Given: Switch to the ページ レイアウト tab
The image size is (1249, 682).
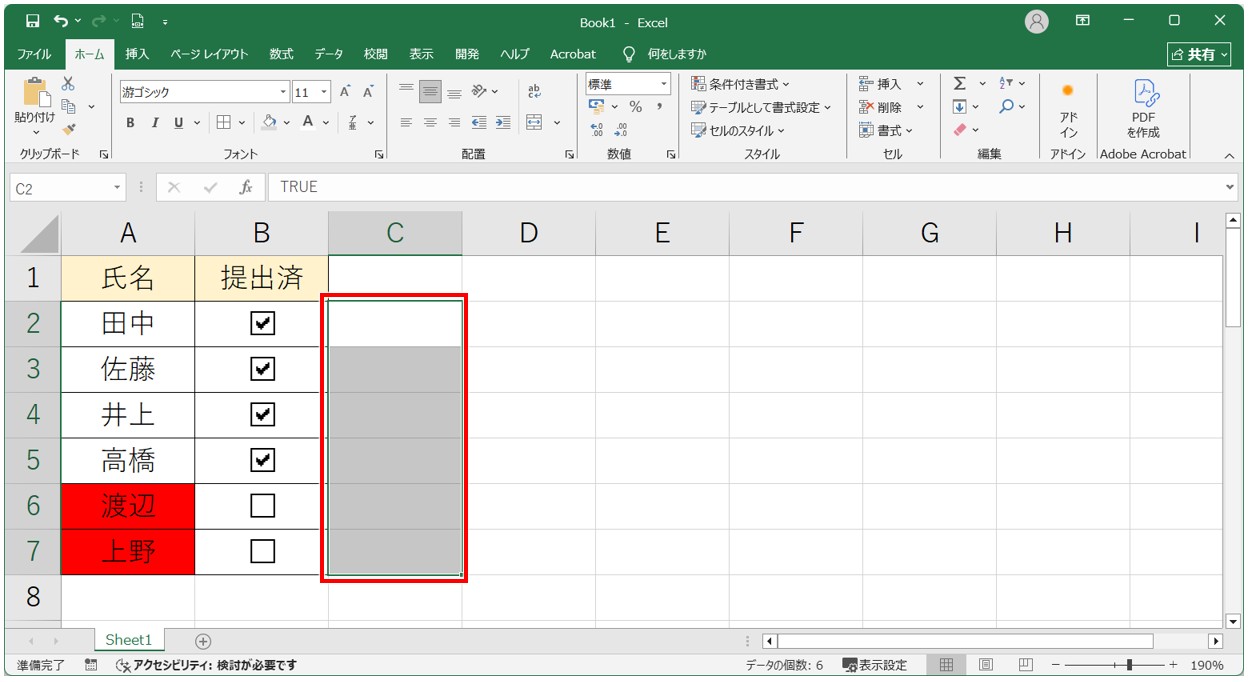Looking at the screenshot, I should pos(209,54).
